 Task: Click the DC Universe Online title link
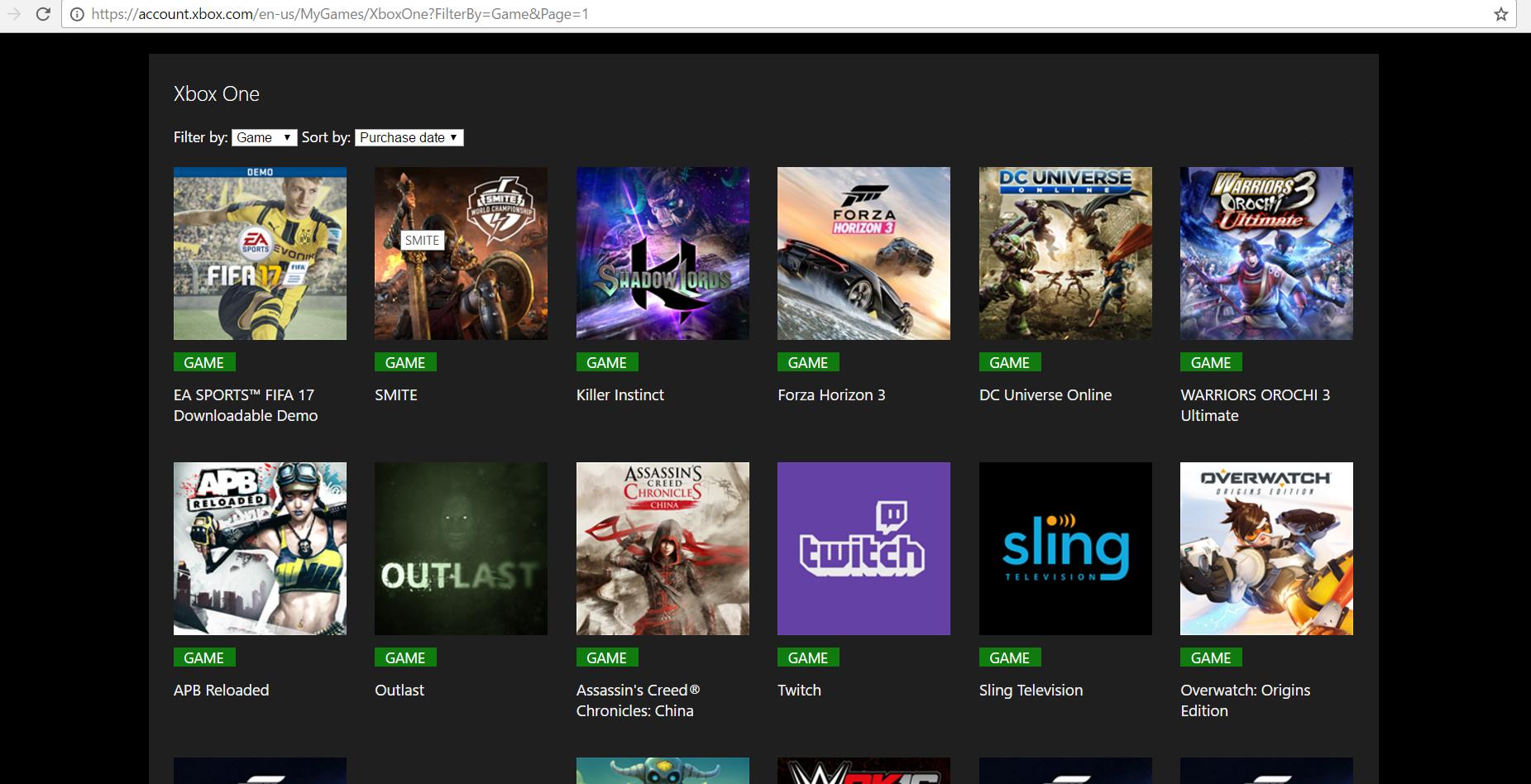point(1045,395)
